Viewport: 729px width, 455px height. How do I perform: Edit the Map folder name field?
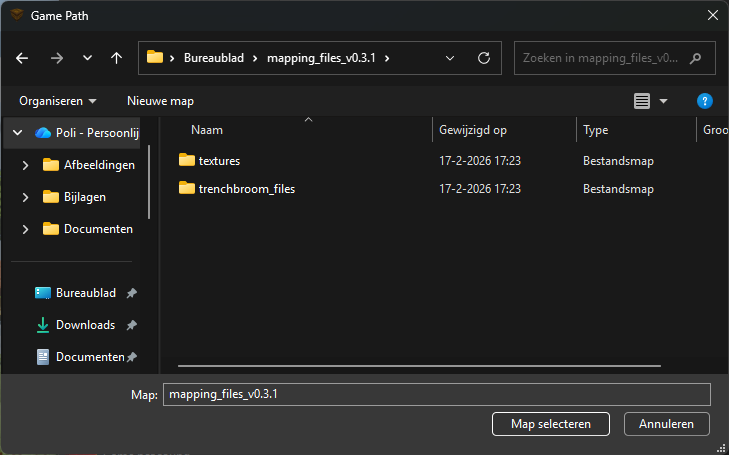pos(437,395)
